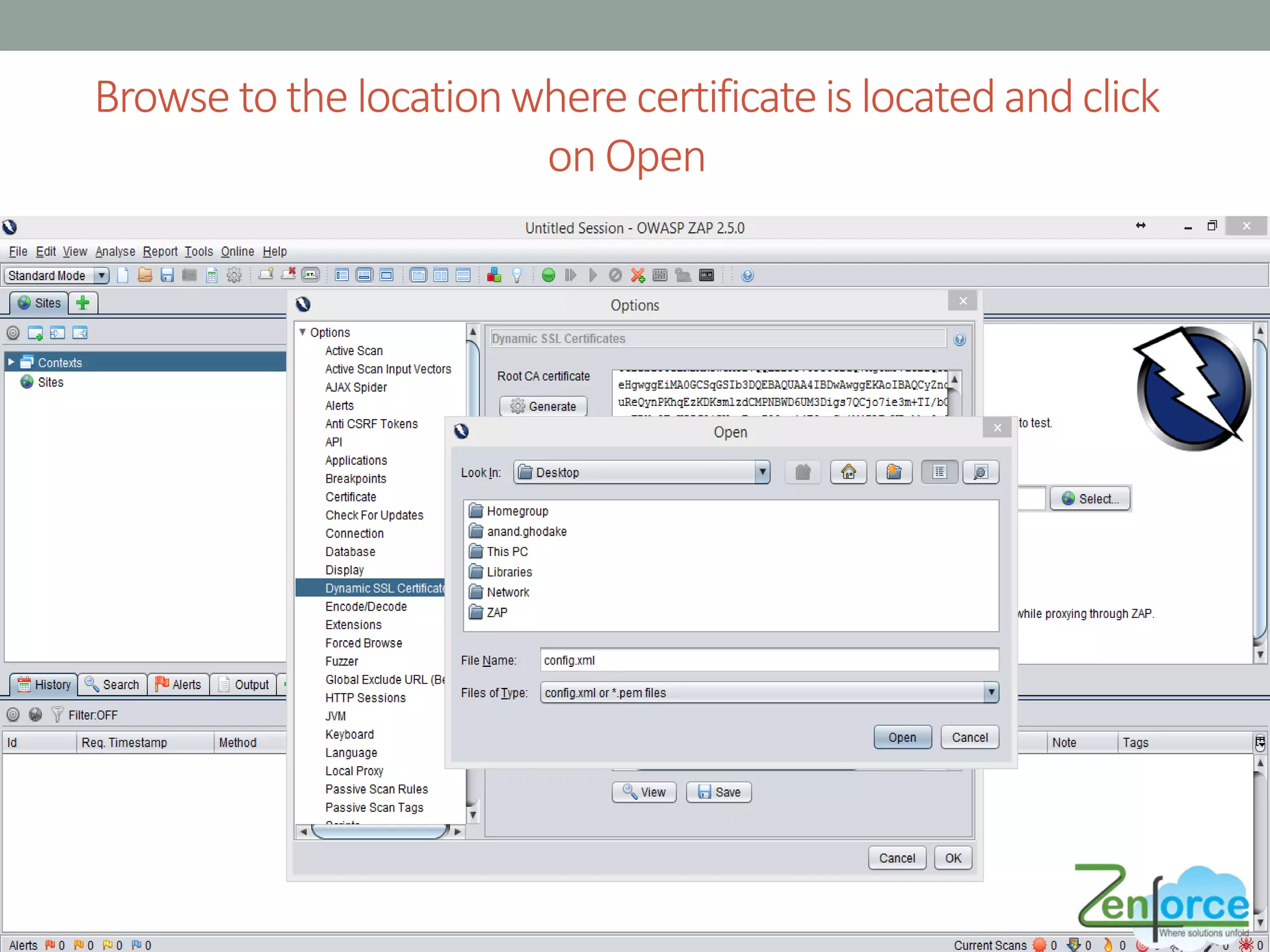Image resolution: width=1270 pixels, height=952 pixels.
Task: Select Certificate in options tree
Action: coord(350,497)
